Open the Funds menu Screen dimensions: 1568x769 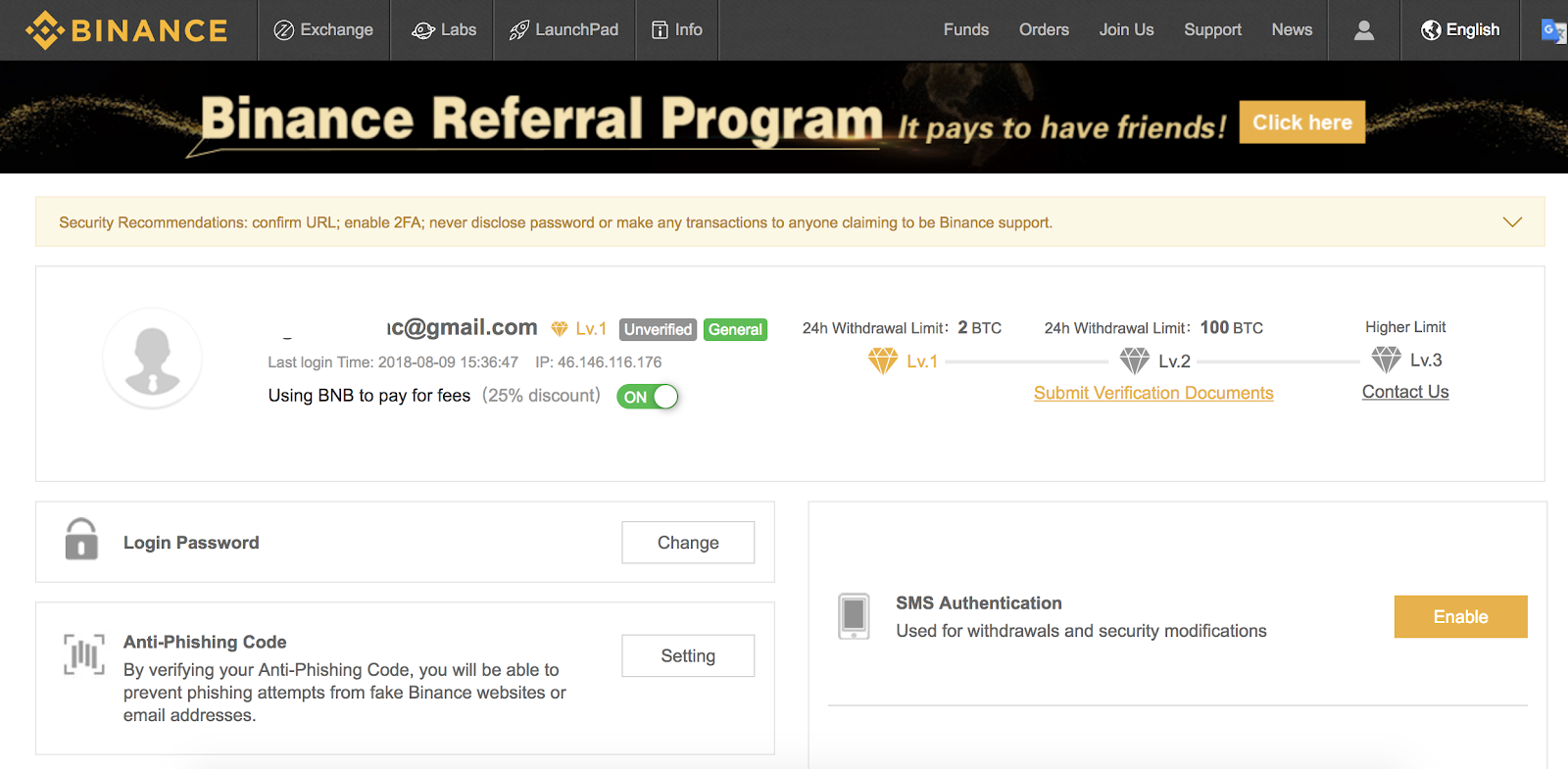[x=966, y=30]
